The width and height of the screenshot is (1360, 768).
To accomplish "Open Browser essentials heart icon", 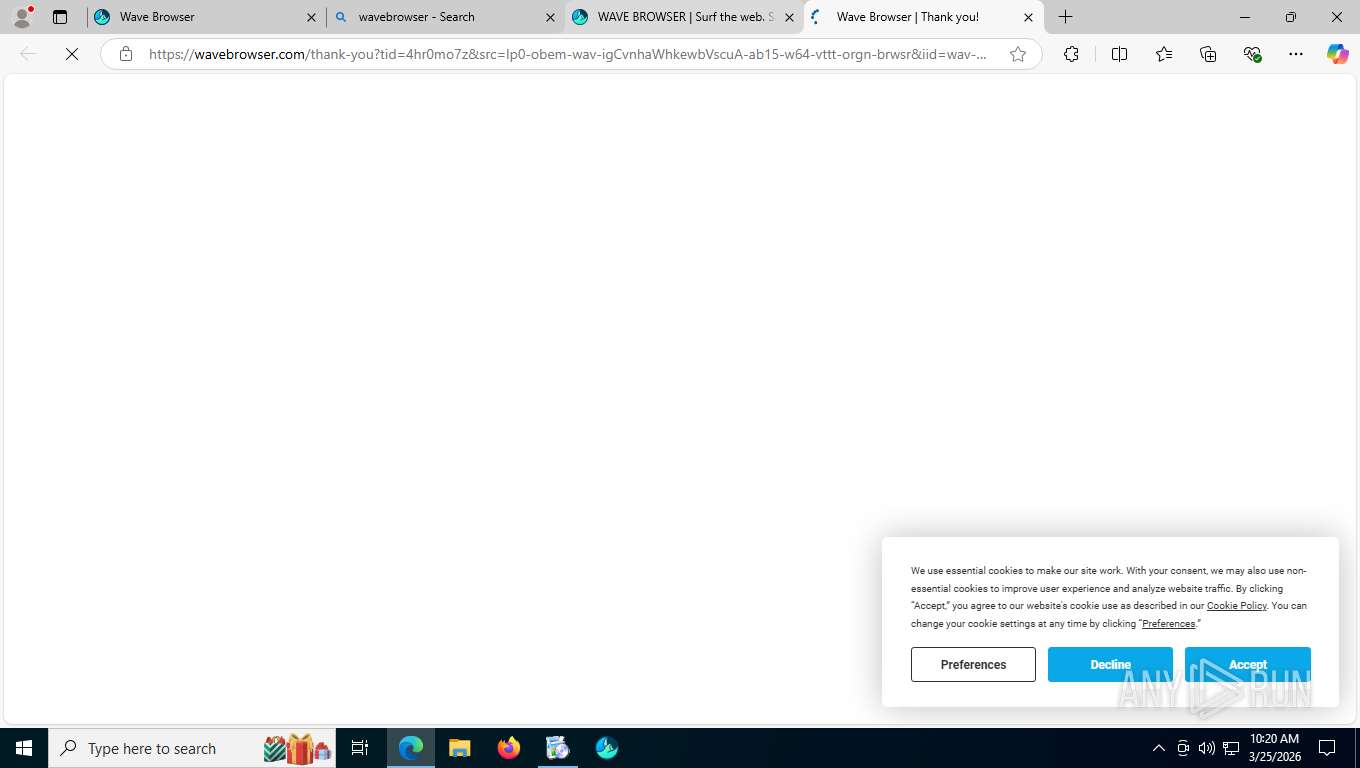I will pos(1252,54).
